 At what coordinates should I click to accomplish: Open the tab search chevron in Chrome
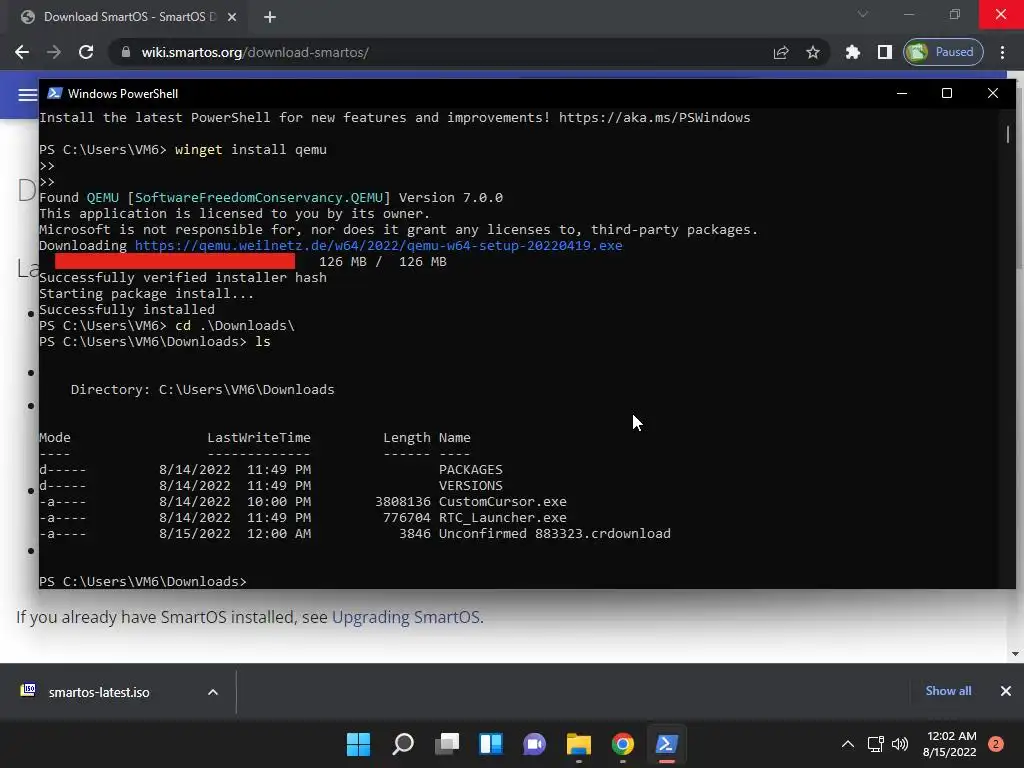tap(863, 14)
